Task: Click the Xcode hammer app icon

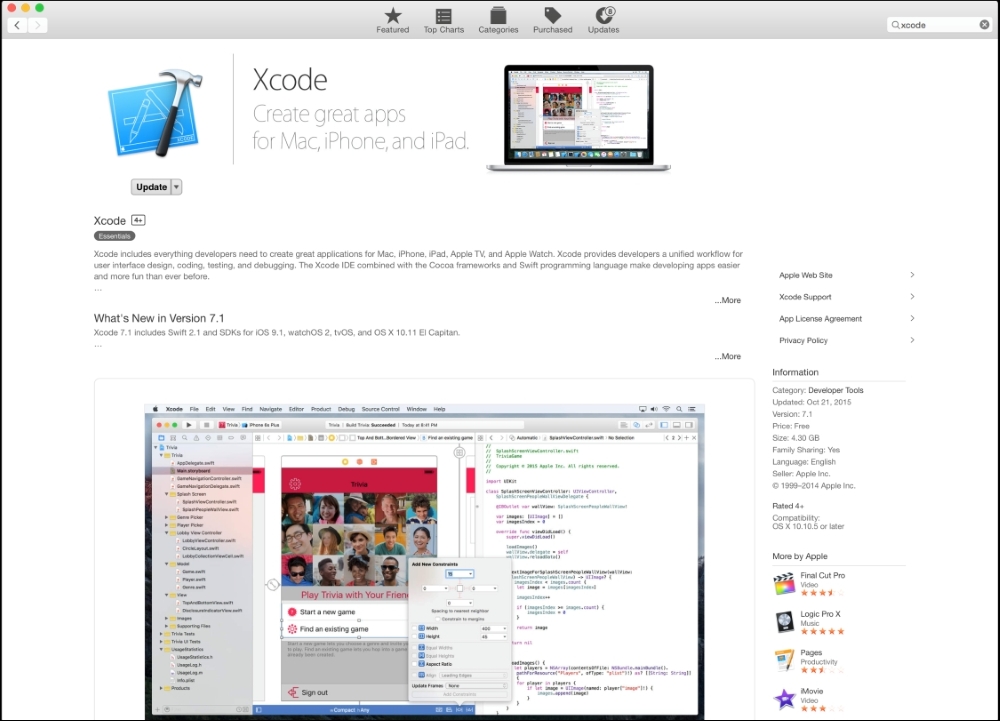Action: click(155, 113)
